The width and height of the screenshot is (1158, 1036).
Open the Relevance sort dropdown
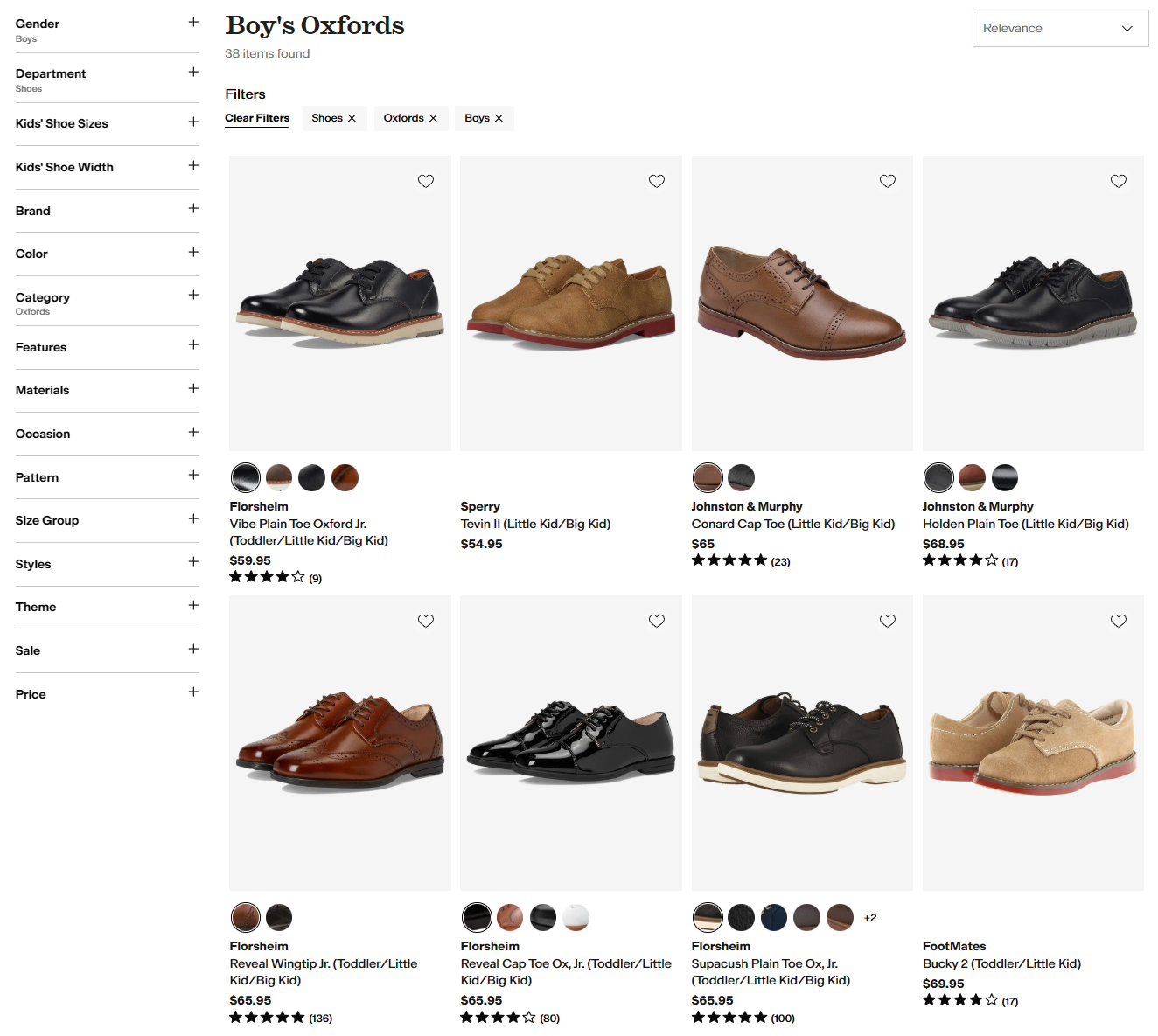click(x=1059, y=28)
